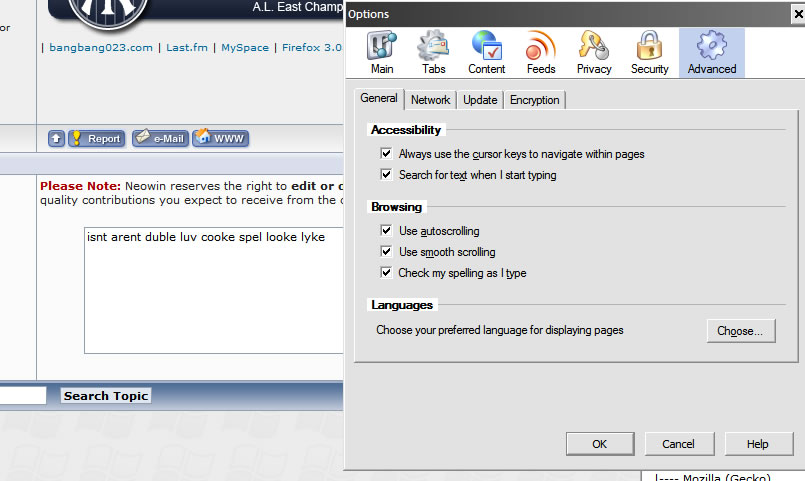Toggle Check my spelling as I type

click(386, 273)
